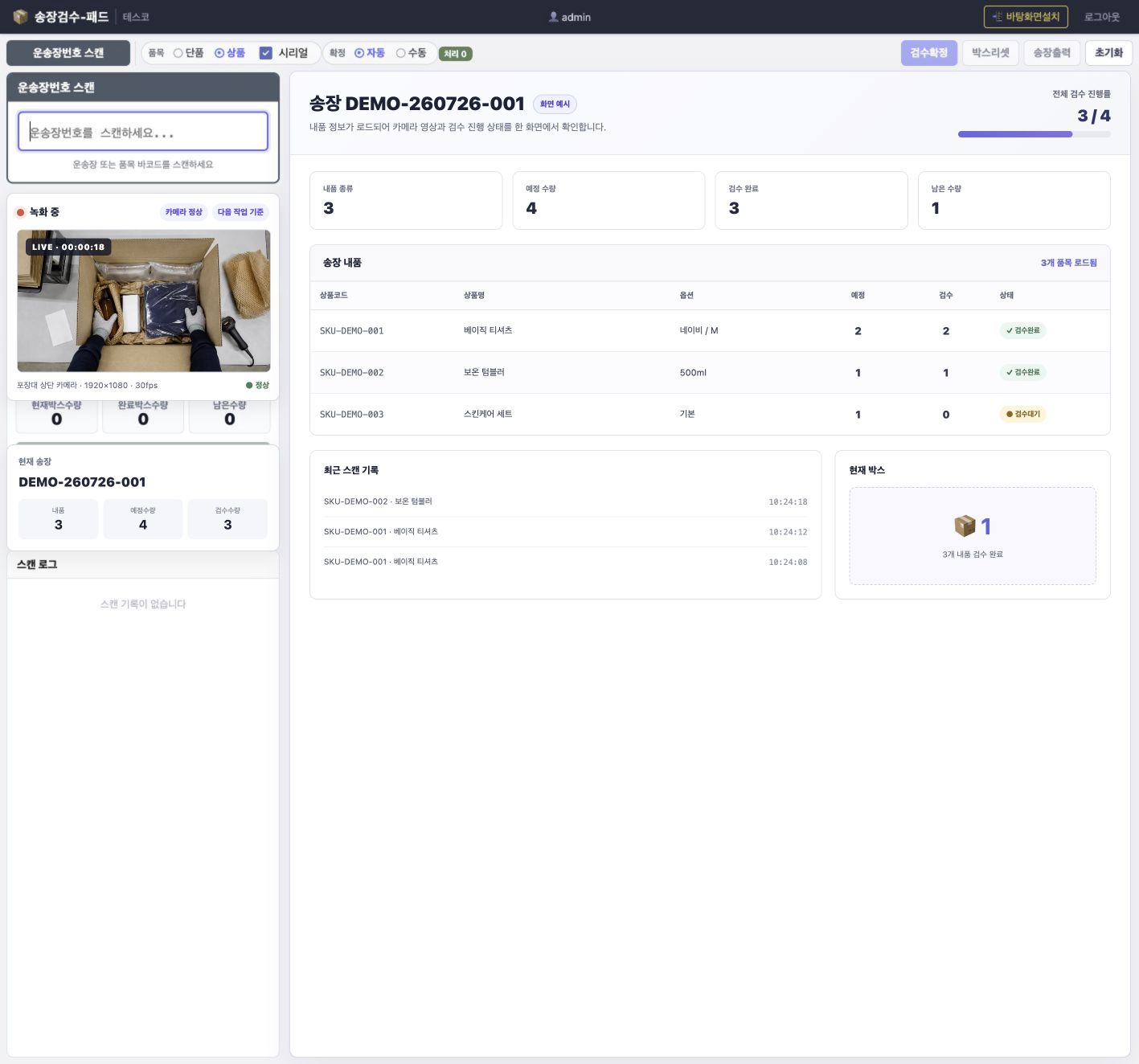Click the sidebar 예정수량 4 tile
This screenshot has width=1139, height=1064.
click(x=143, y=519)
